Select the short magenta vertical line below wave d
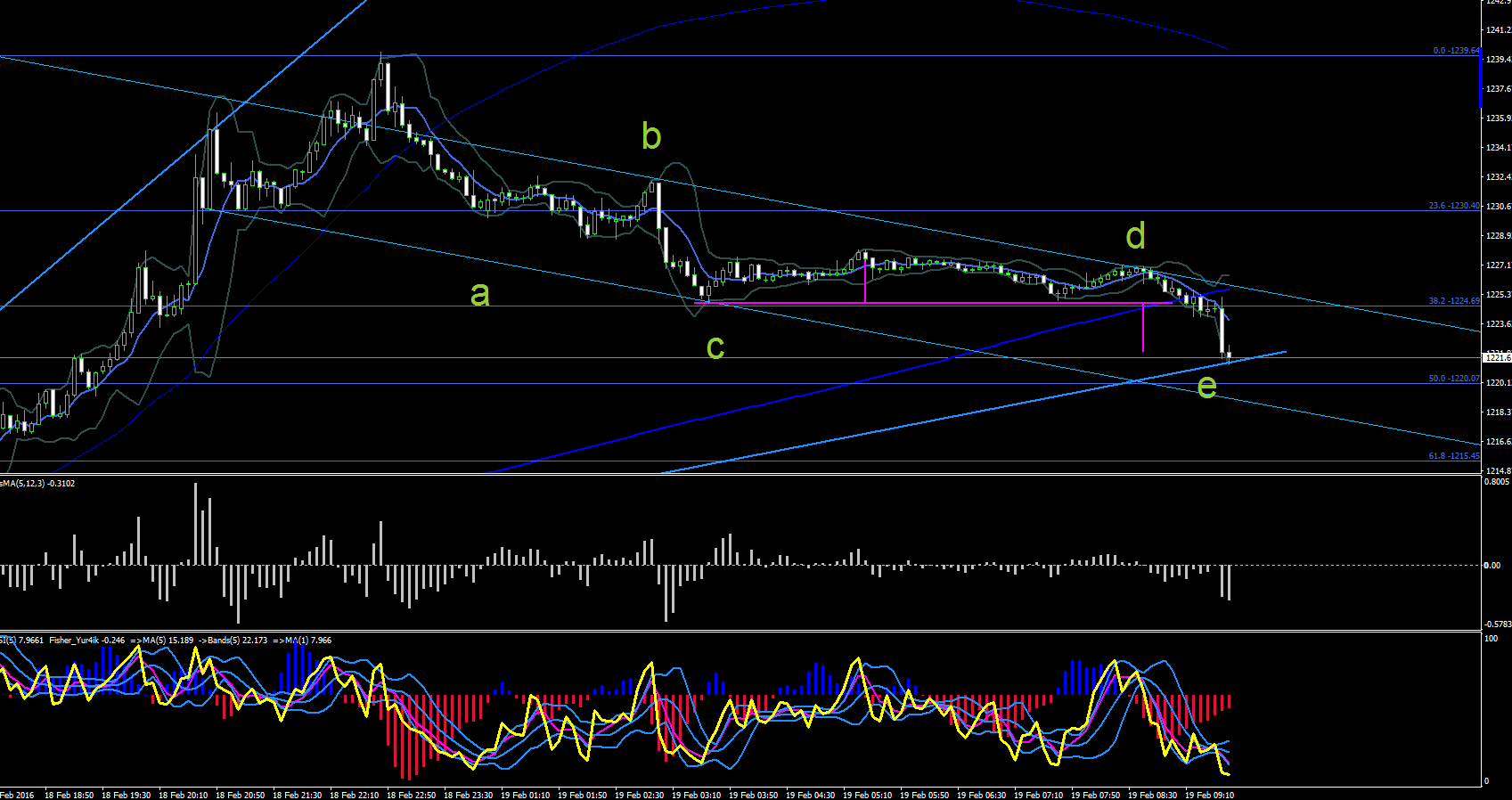Image resolution: width=1512 pixels, height=800 pixels. pyautogui.click(x=1143, y=328)
